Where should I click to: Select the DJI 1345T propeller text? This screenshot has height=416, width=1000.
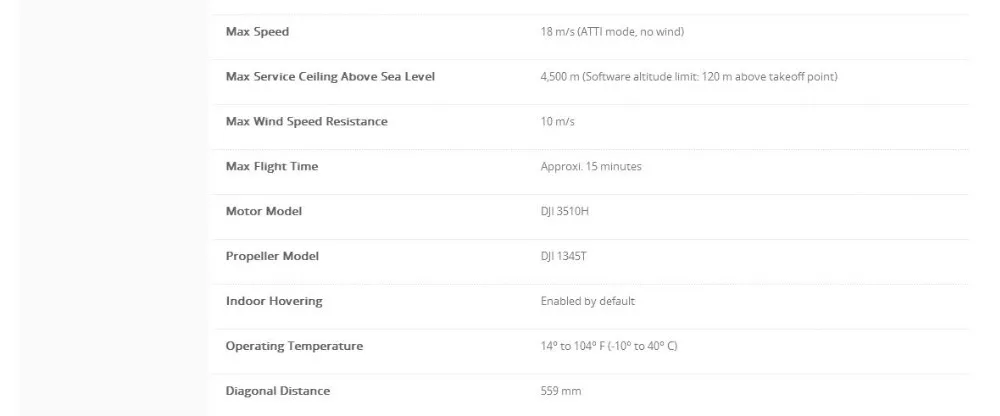point(563,256)
